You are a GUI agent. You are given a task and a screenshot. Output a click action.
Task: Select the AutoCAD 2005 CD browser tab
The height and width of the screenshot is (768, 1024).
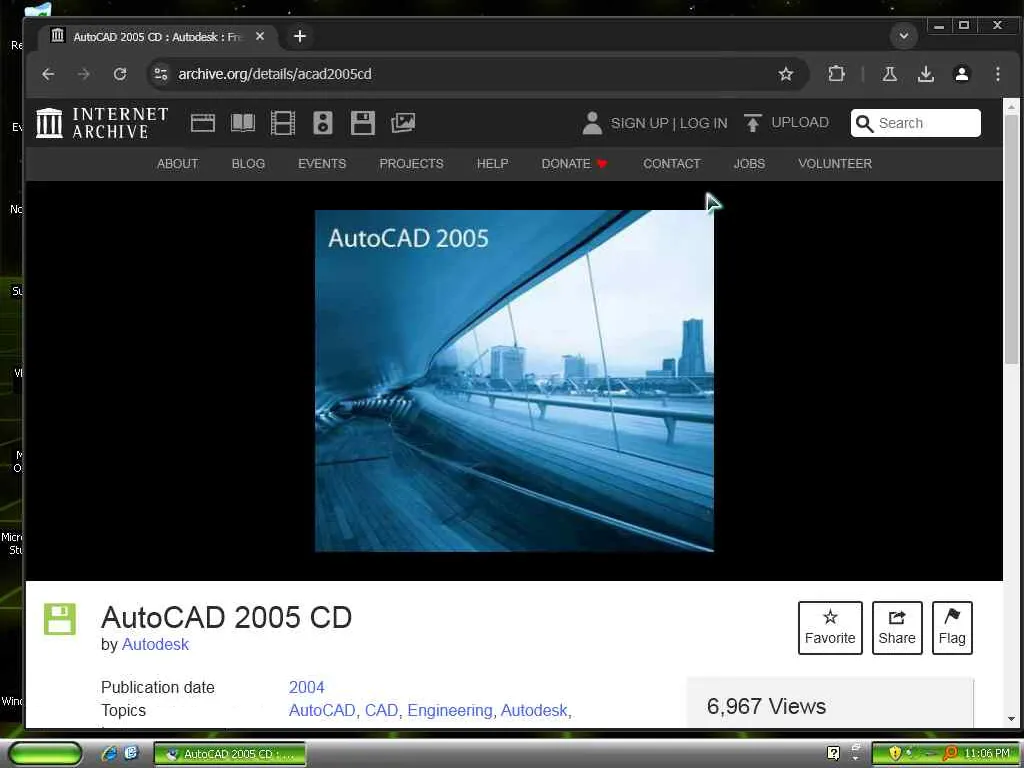pyautogui.click(x=157, y=37)
